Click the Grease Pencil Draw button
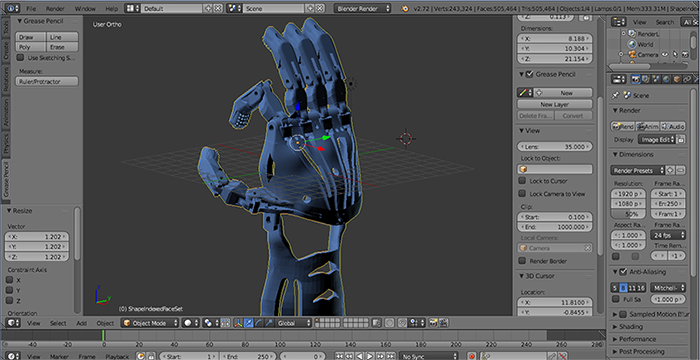Screen dimensions: 700x360 [x=31, y=37]
